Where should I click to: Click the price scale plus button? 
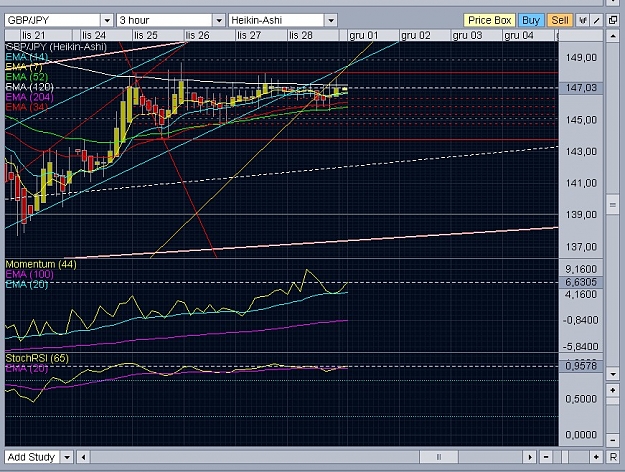(x=613, y=391)
